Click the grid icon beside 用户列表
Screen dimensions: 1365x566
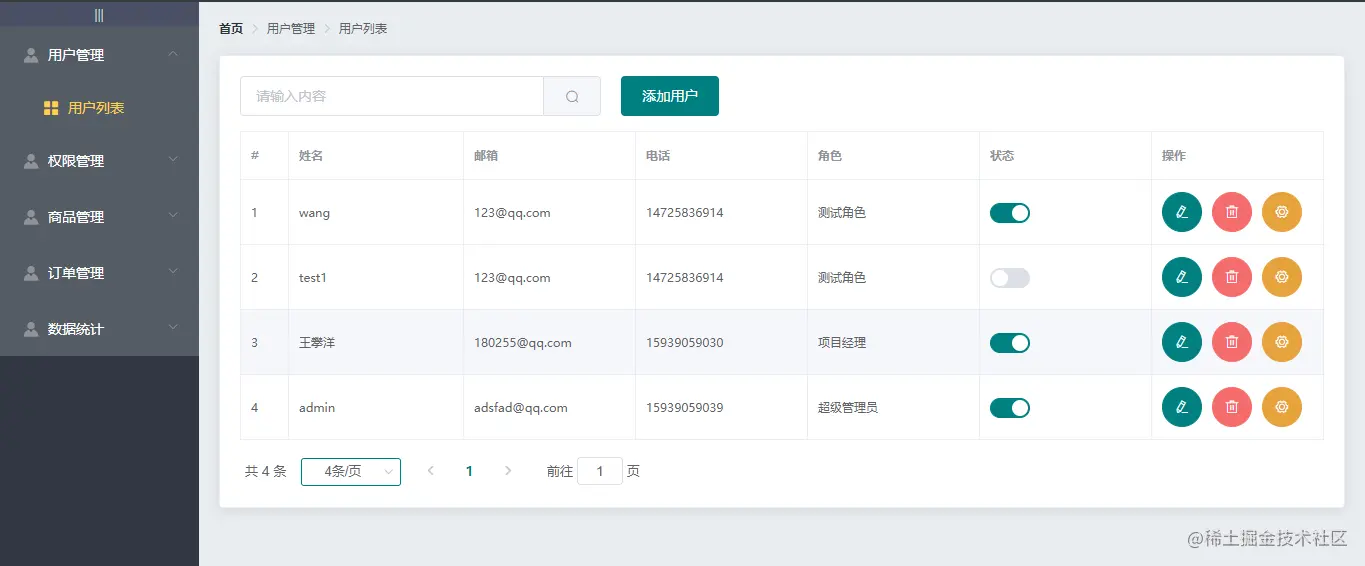(51, 108)
